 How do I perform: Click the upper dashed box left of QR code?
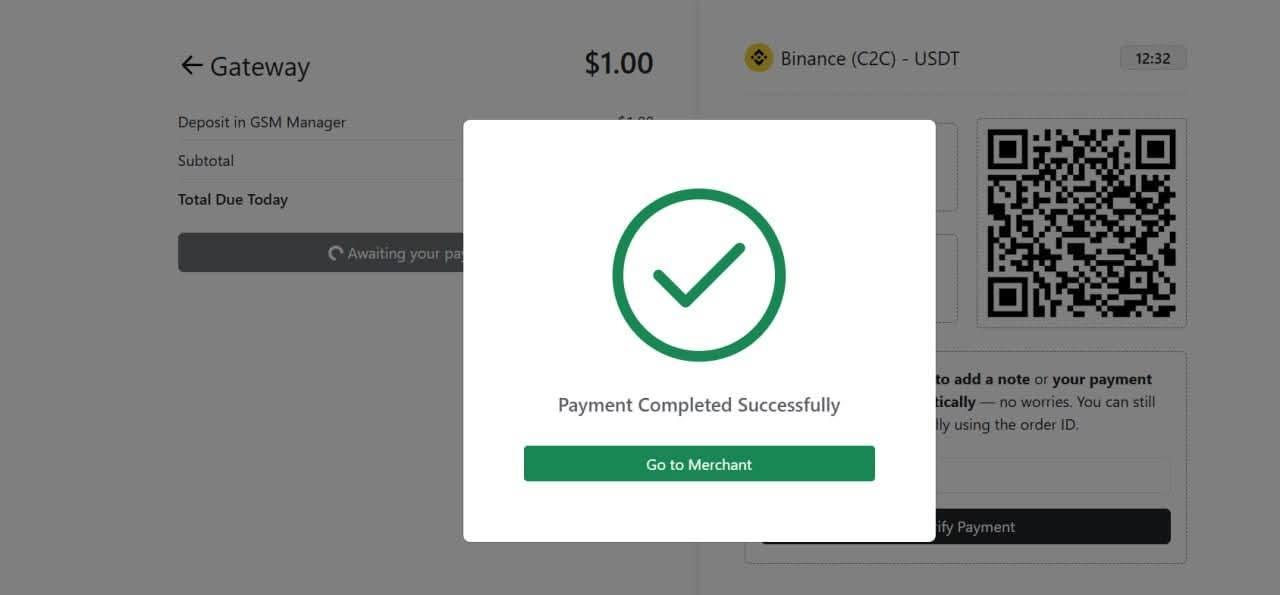coord(946,167)
